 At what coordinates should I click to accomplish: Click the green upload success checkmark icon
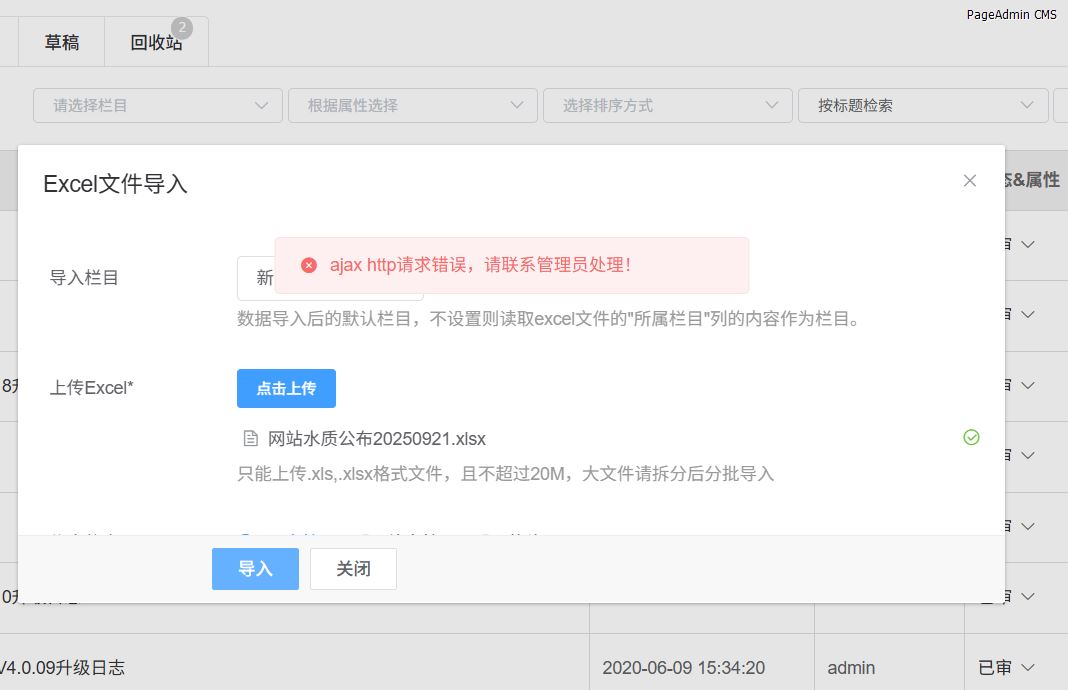coord(971,437)
